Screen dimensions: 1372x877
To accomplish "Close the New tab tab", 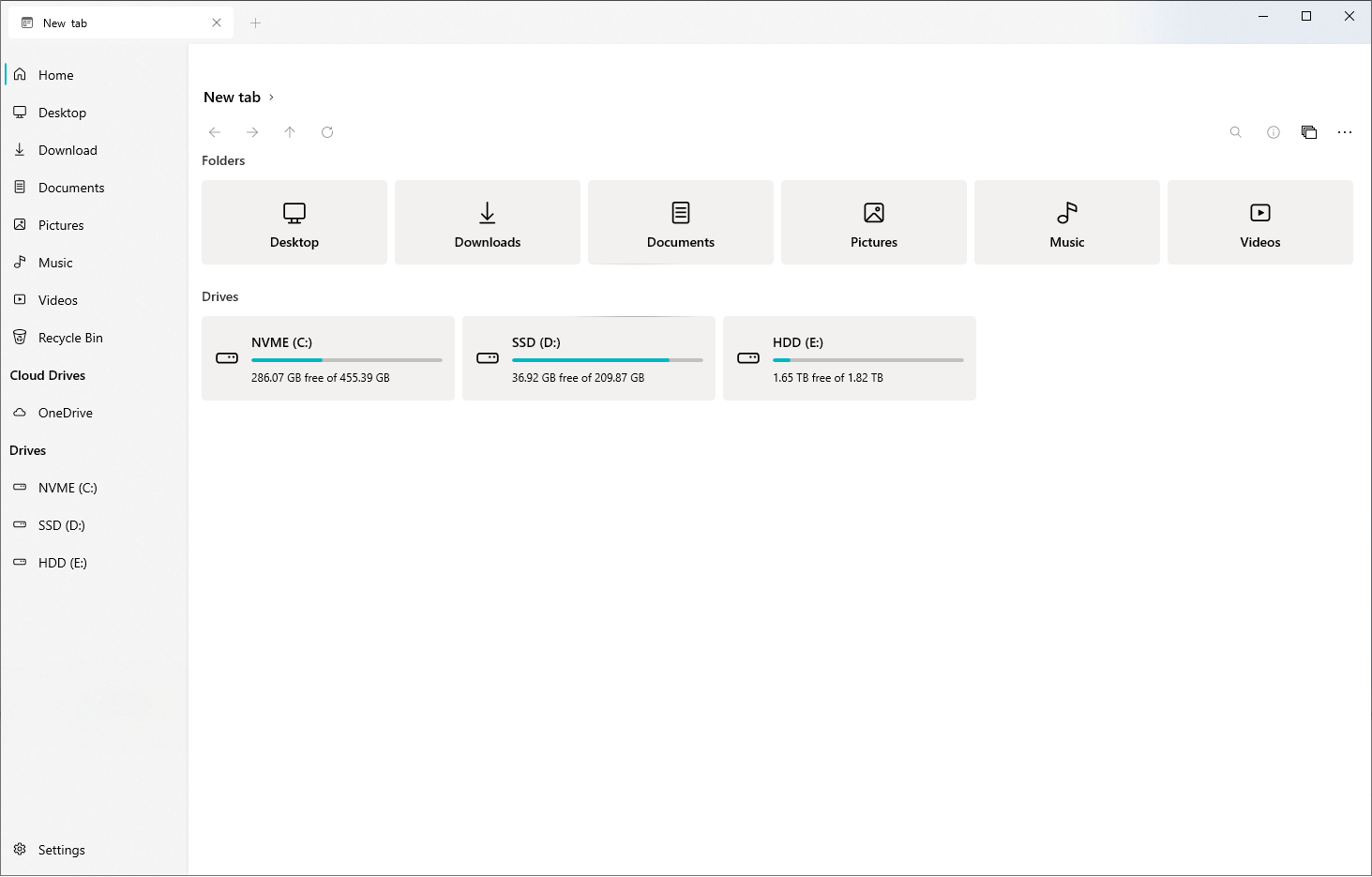I will pyautogui.click(x=217, y=23).
